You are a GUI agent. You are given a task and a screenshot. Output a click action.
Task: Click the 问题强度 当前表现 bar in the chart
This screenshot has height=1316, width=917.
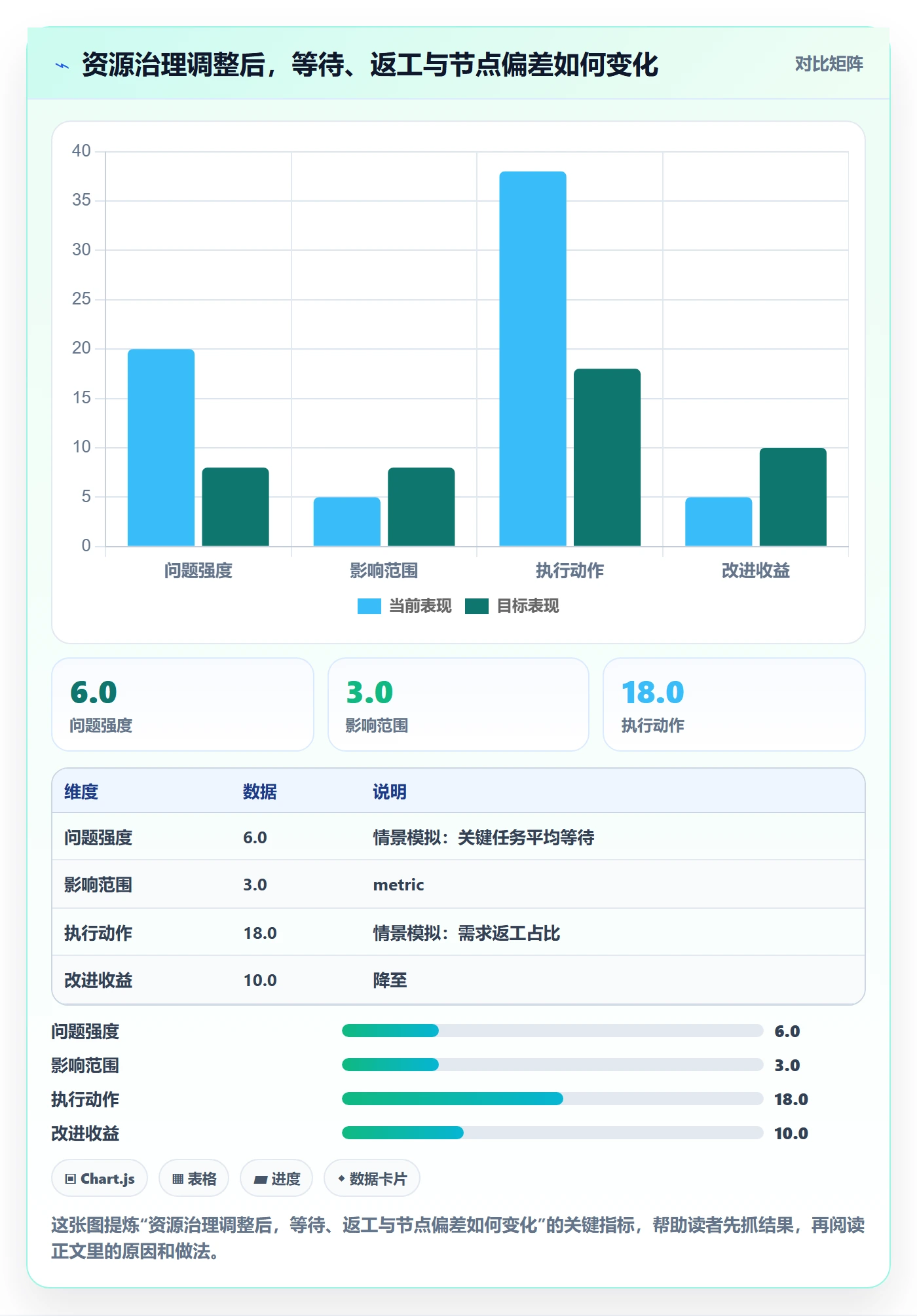(161, 447)
